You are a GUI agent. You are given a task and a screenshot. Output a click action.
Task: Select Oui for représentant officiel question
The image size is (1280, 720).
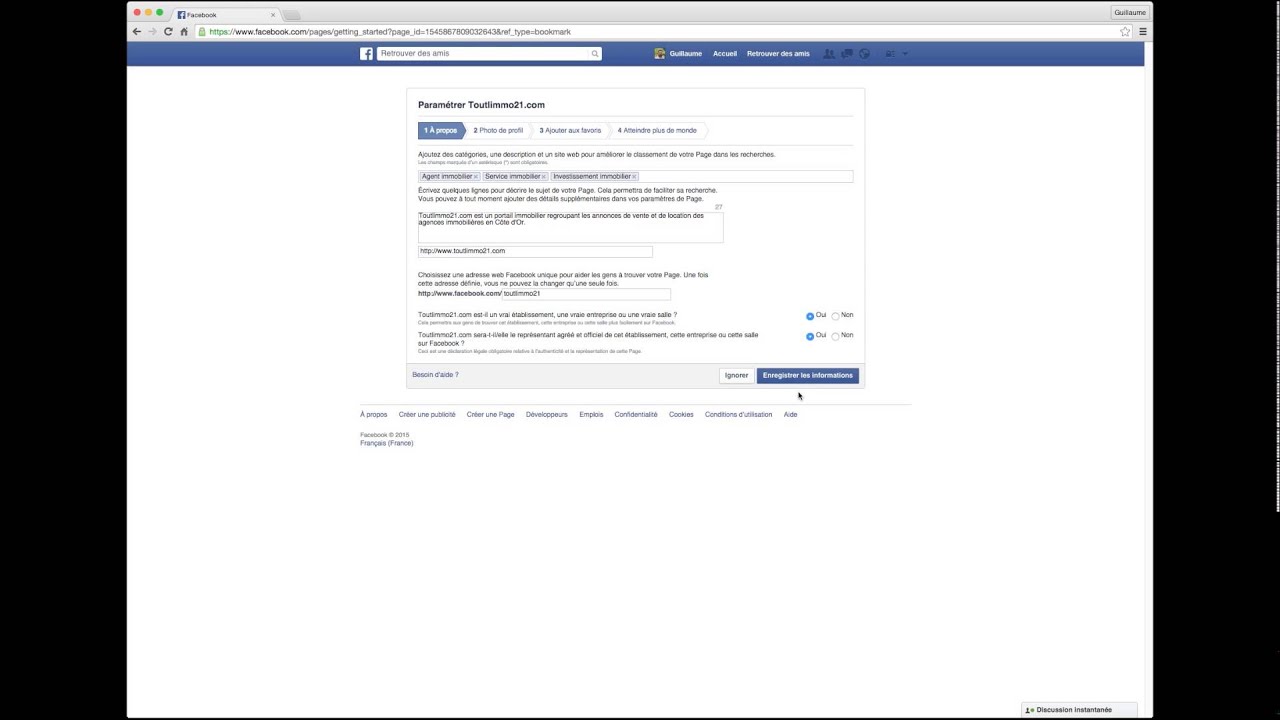(x=810, y=336)
